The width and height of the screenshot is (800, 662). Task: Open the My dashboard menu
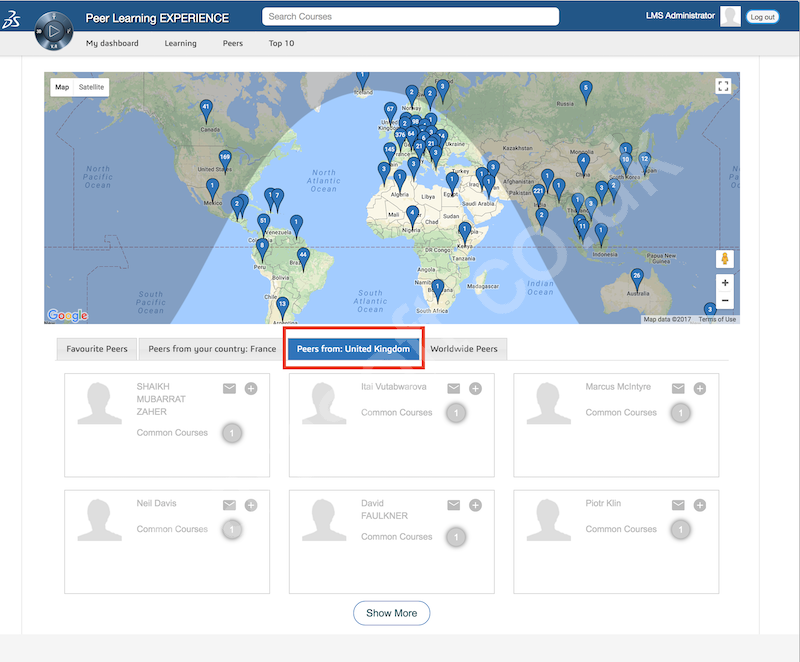click(112, 43)
